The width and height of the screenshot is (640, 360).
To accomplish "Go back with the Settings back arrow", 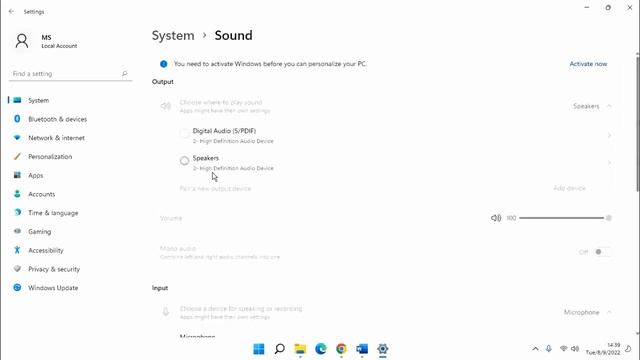I will click(11, 11).
